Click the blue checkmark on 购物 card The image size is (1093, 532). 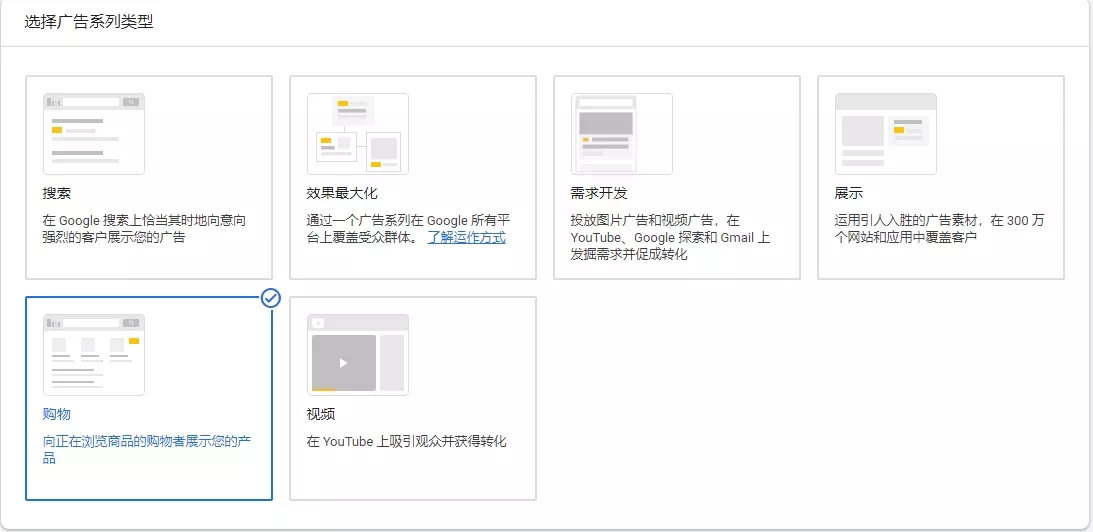click(270, 298)
